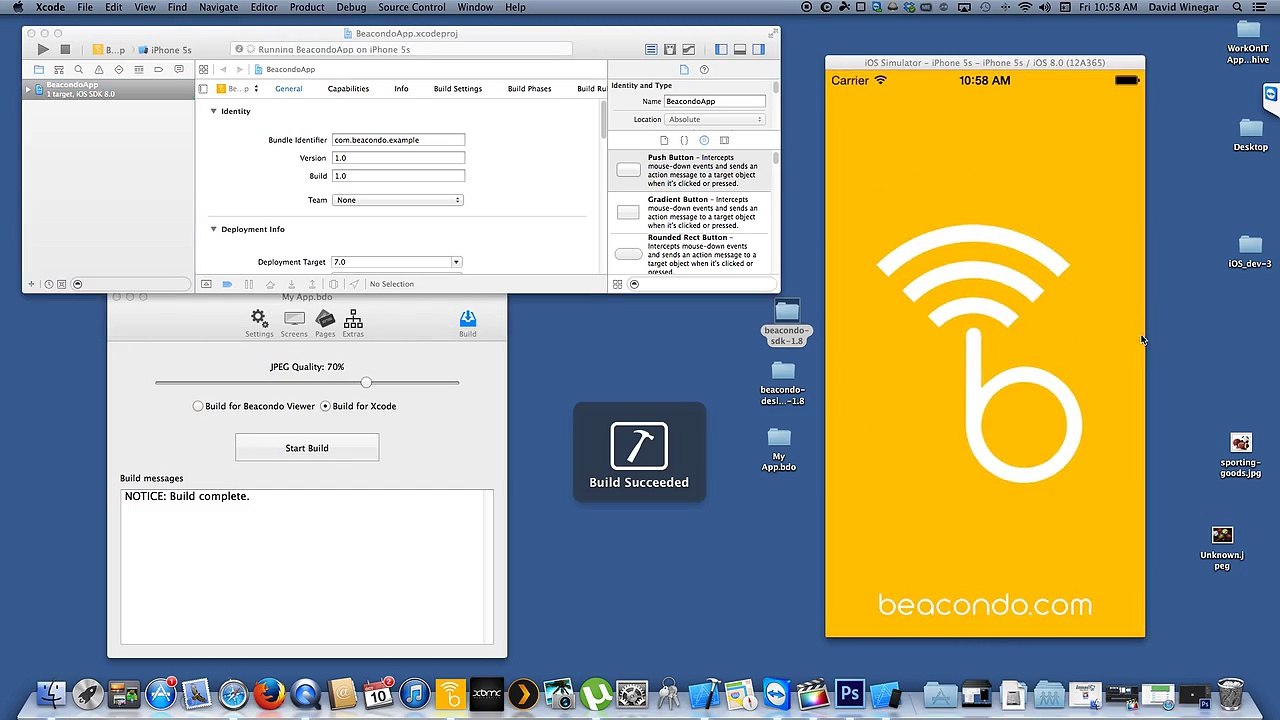The width and height of the screenshot is (1280, 720).
Task: Adjust the JPEG Quality slider
Action: (367, 382)
